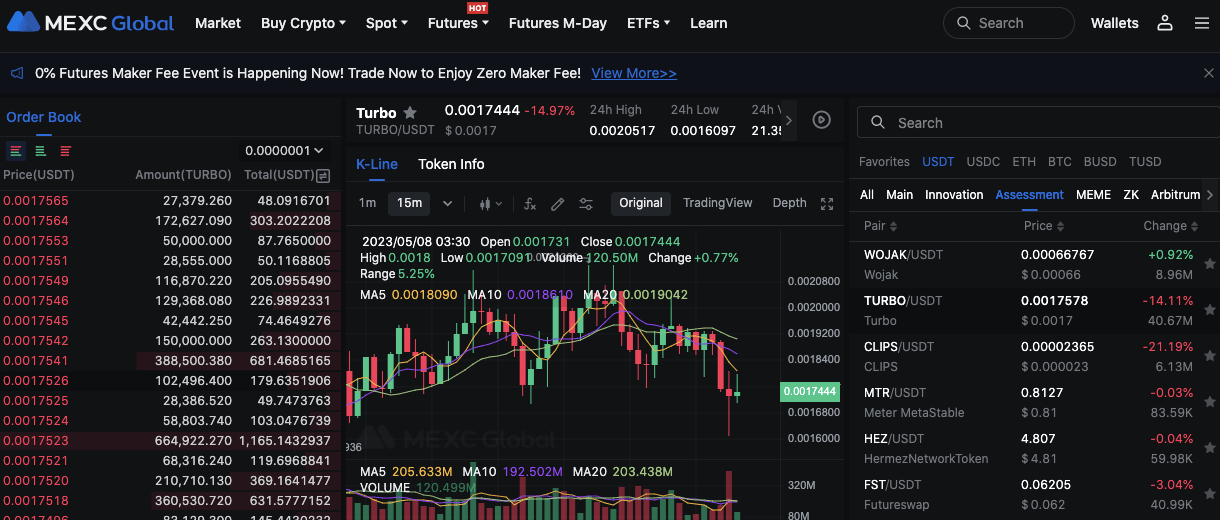1220x520 pixels.
Task: Open the Buy Crypto dropdown menu
Action: tap(303, 23)
